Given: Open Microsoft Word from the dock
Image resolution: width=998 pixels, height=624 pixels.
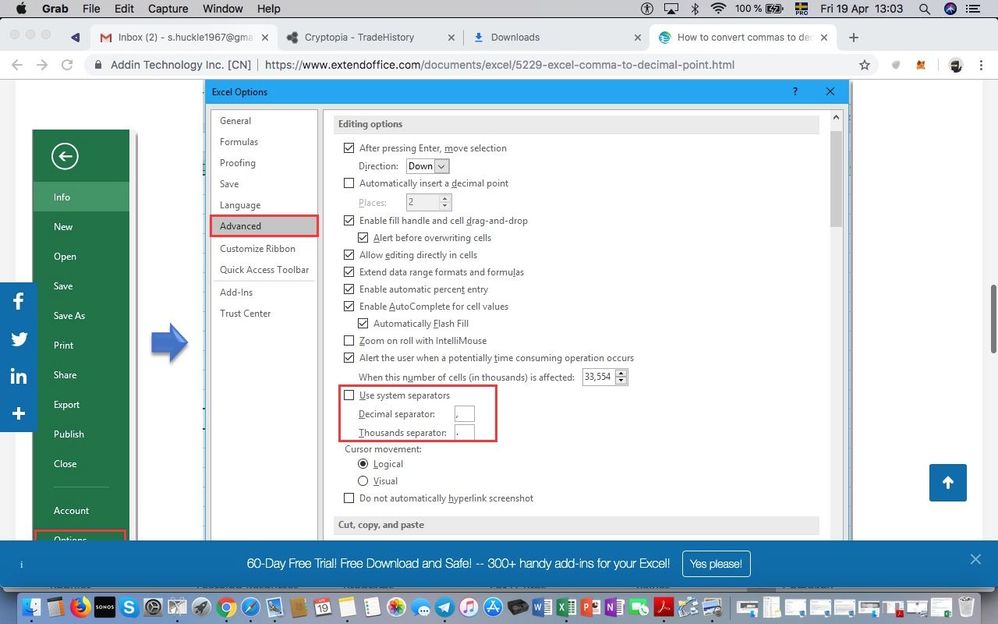Looking at the screenshot, I should (542, 607).
